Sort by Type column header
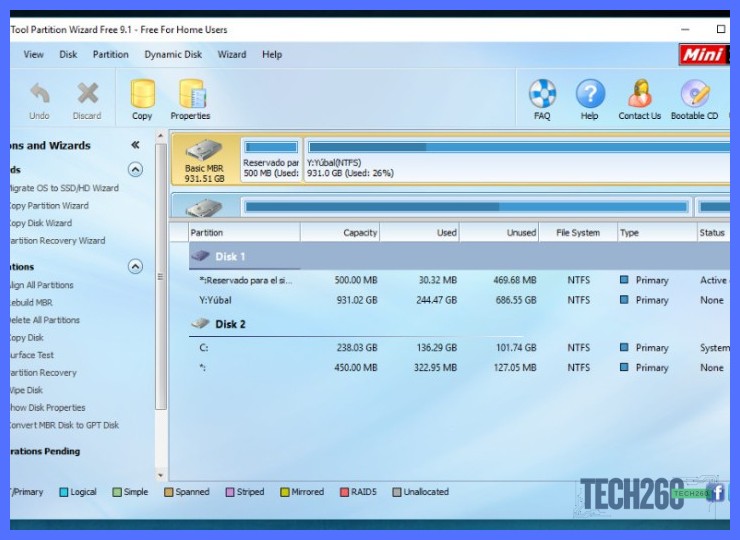The height and width of the screenshot is (540, 740). click(657, 232)
